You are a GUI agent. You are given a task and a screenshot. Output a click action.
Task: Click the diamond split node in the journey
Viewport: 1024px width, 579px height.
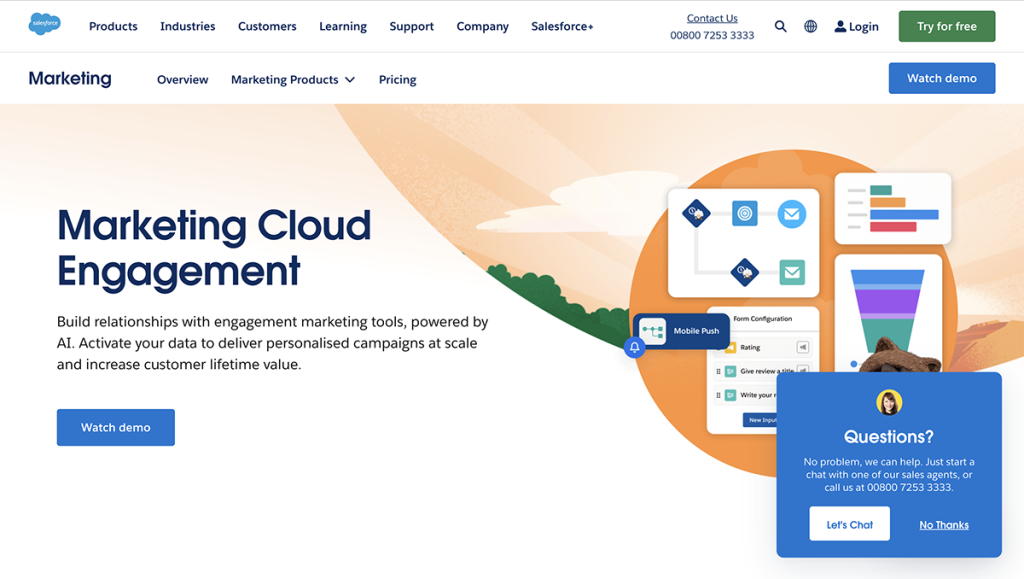(697, 214)
